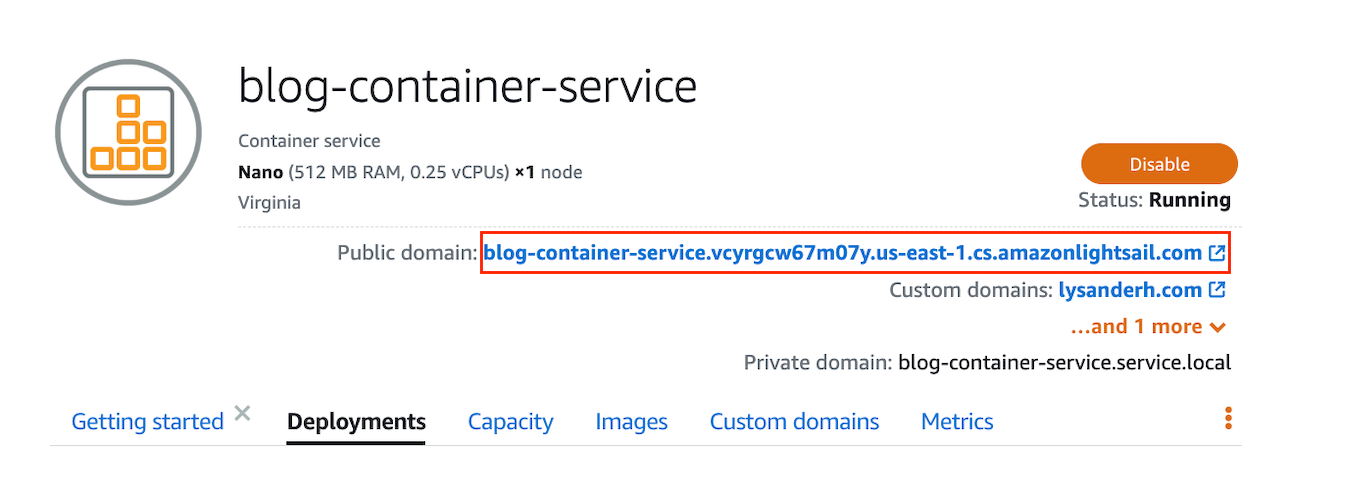Select the Deployments tab
Screen dimensions: 1348x478
click(x=356, y=422)
